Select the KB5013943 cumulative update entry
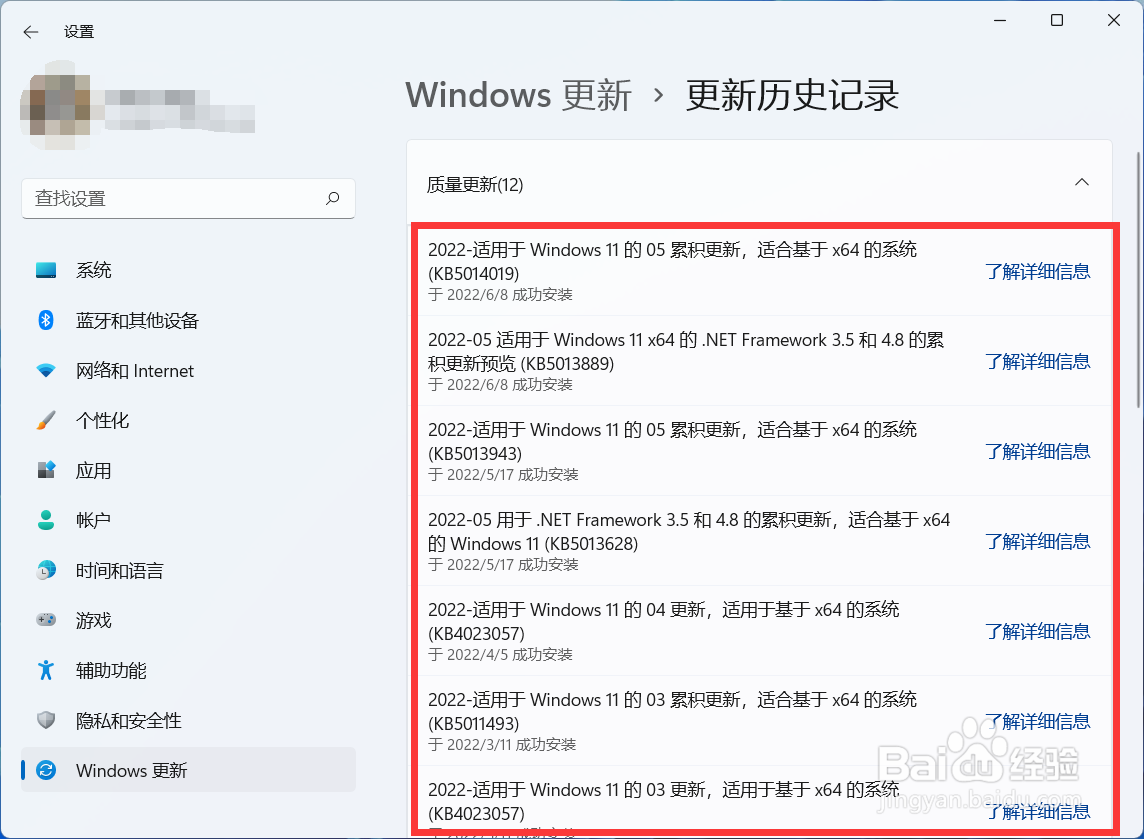The image size is (1144, 839). pyautogui.click(x=672, y=441)
